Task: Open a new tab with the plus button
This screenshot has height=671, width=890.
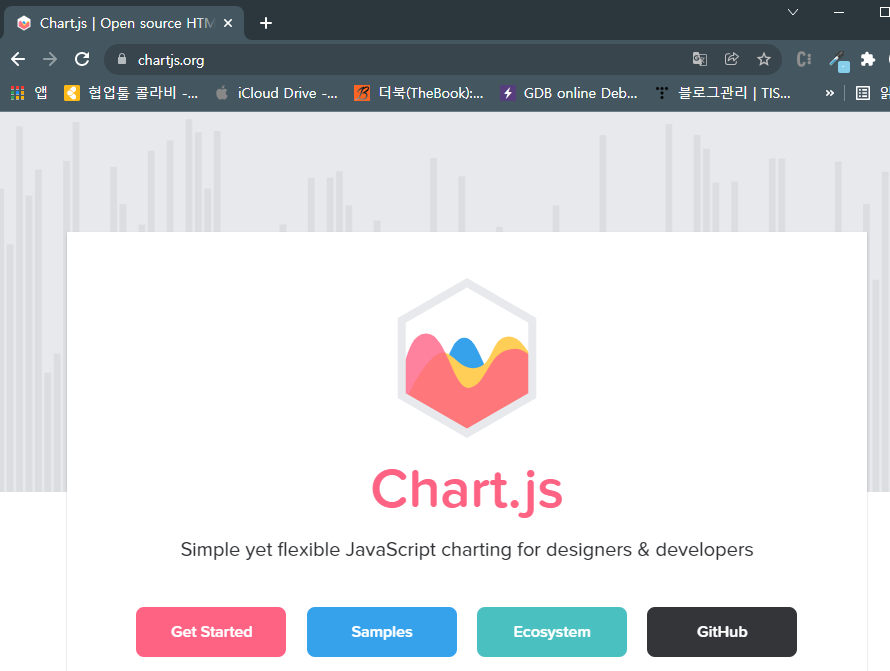Action: coord(266,23)
